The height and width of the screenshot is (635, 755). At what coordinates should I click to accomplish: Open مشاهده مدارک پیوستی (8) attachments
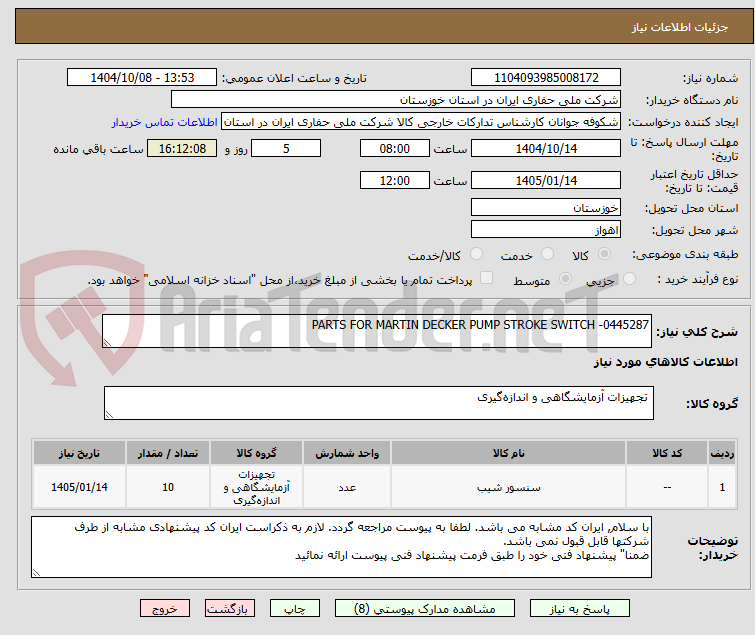tap(425, 609)
